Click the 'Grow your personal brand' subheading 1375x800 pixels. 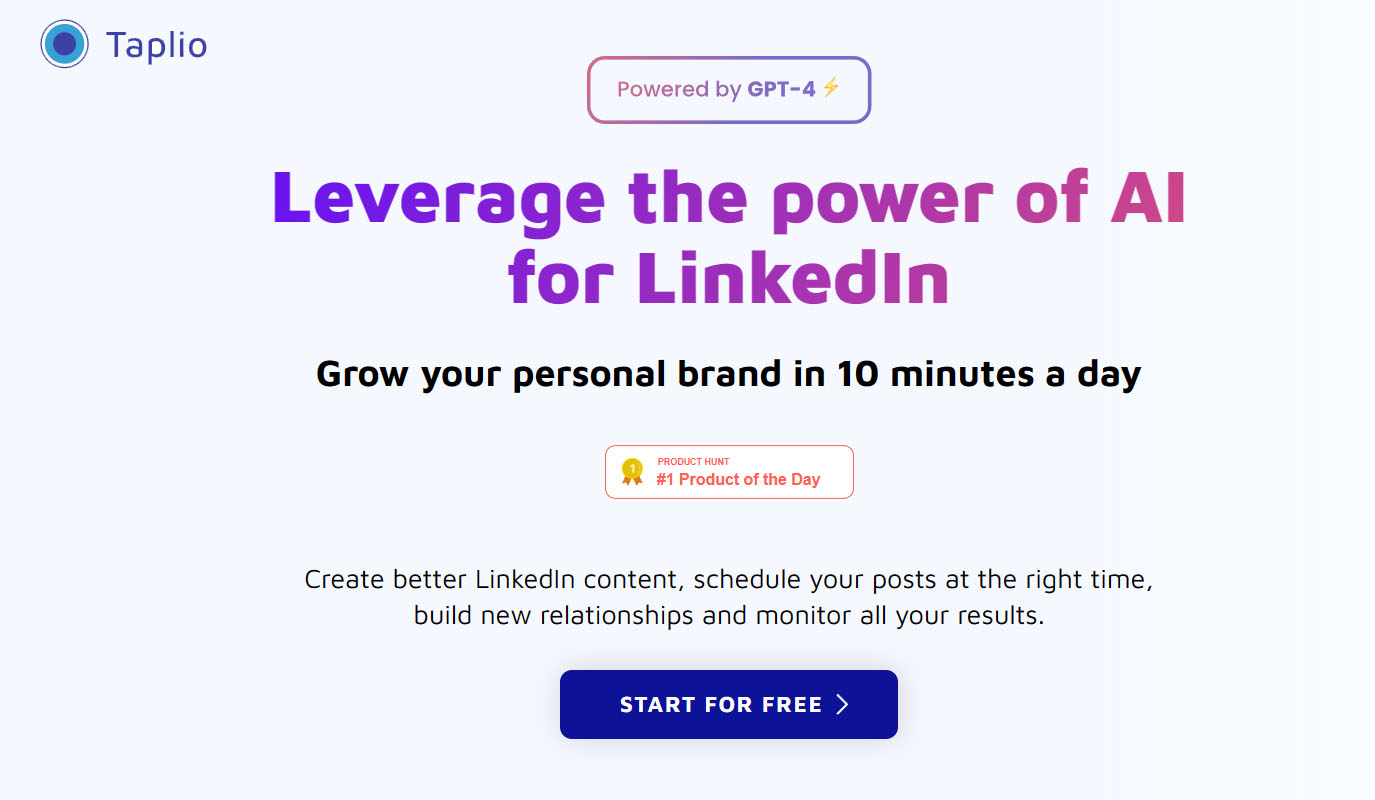pos(729,374)
